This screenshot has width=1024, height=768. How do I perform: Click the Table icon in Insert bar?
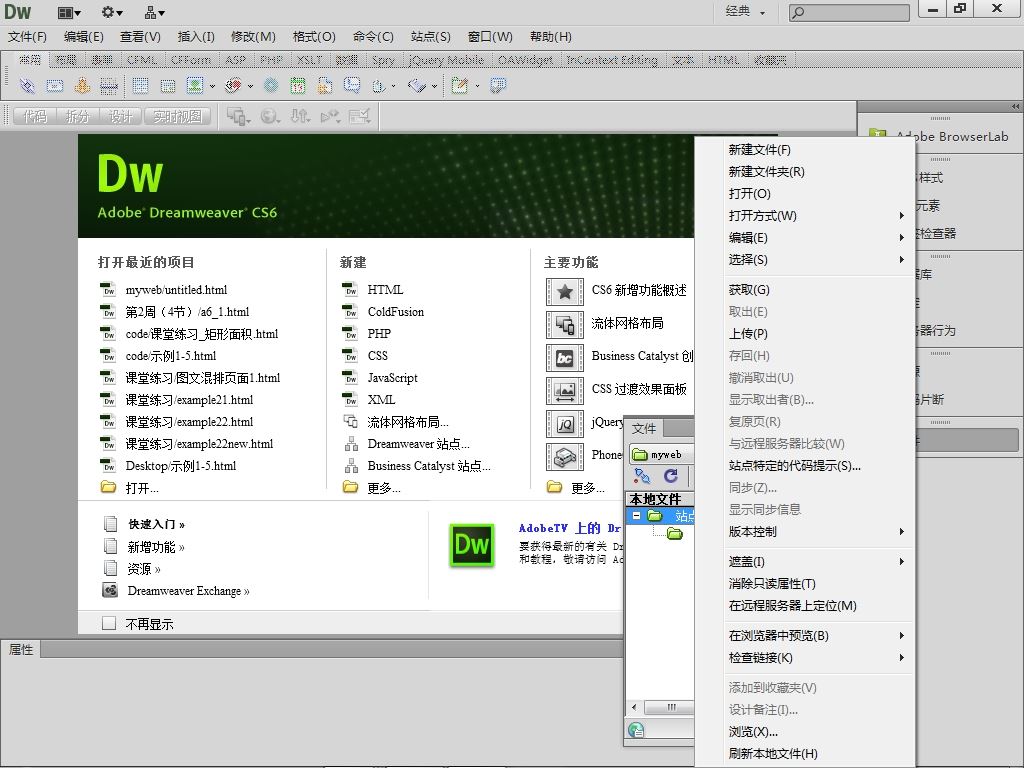point(140,85)
